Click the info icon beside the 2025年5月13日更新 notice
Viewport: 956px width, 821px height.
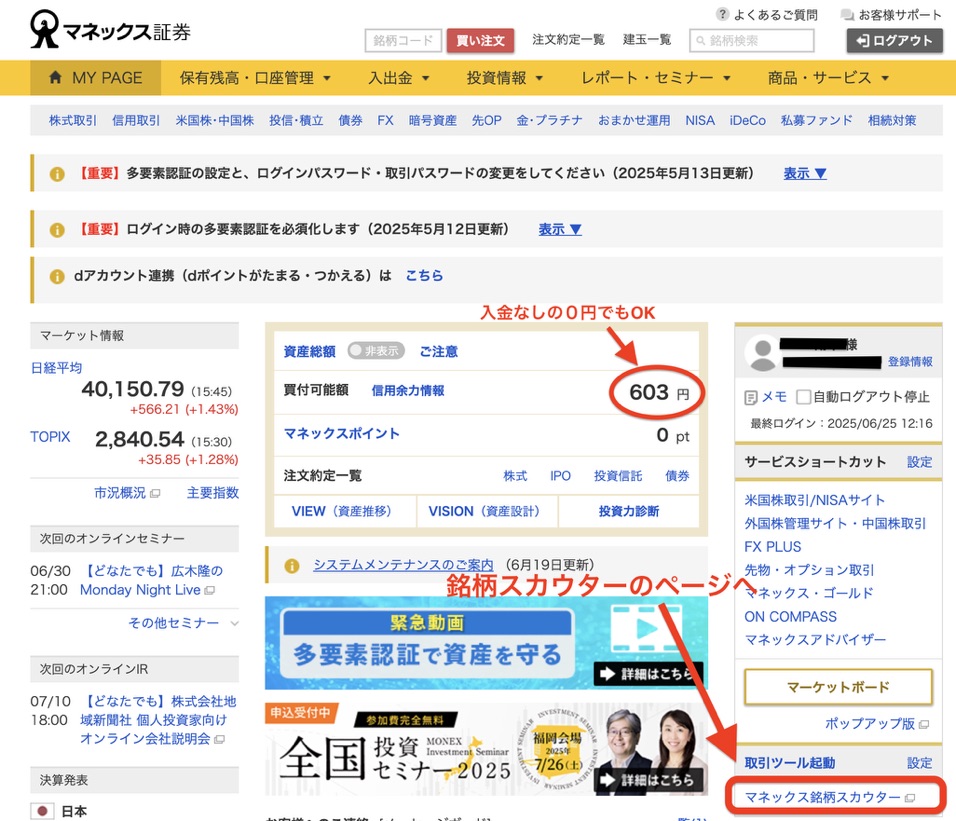(57, 174)
